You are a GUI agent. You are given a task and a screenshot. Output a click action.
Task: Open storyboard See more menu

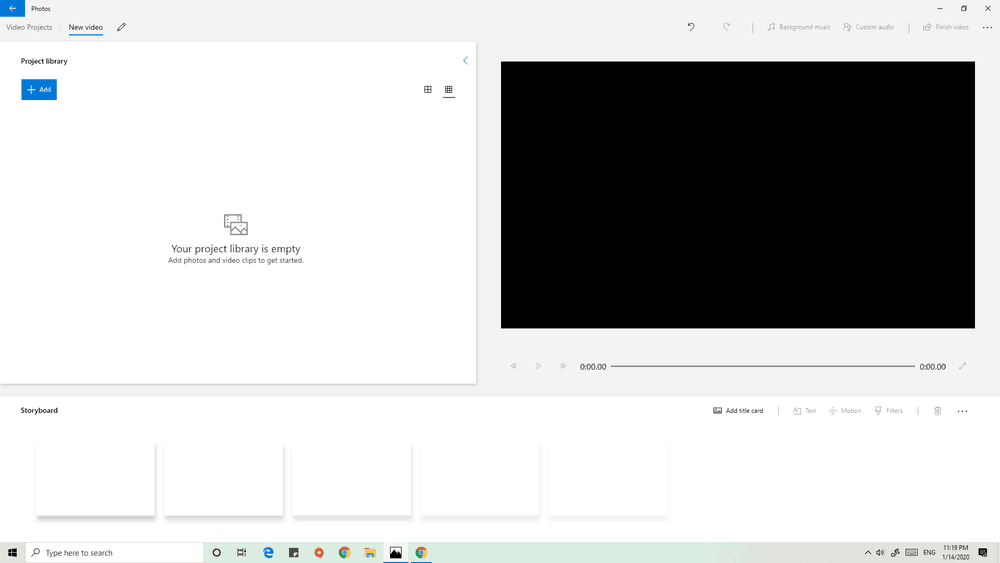pos(962,411)
